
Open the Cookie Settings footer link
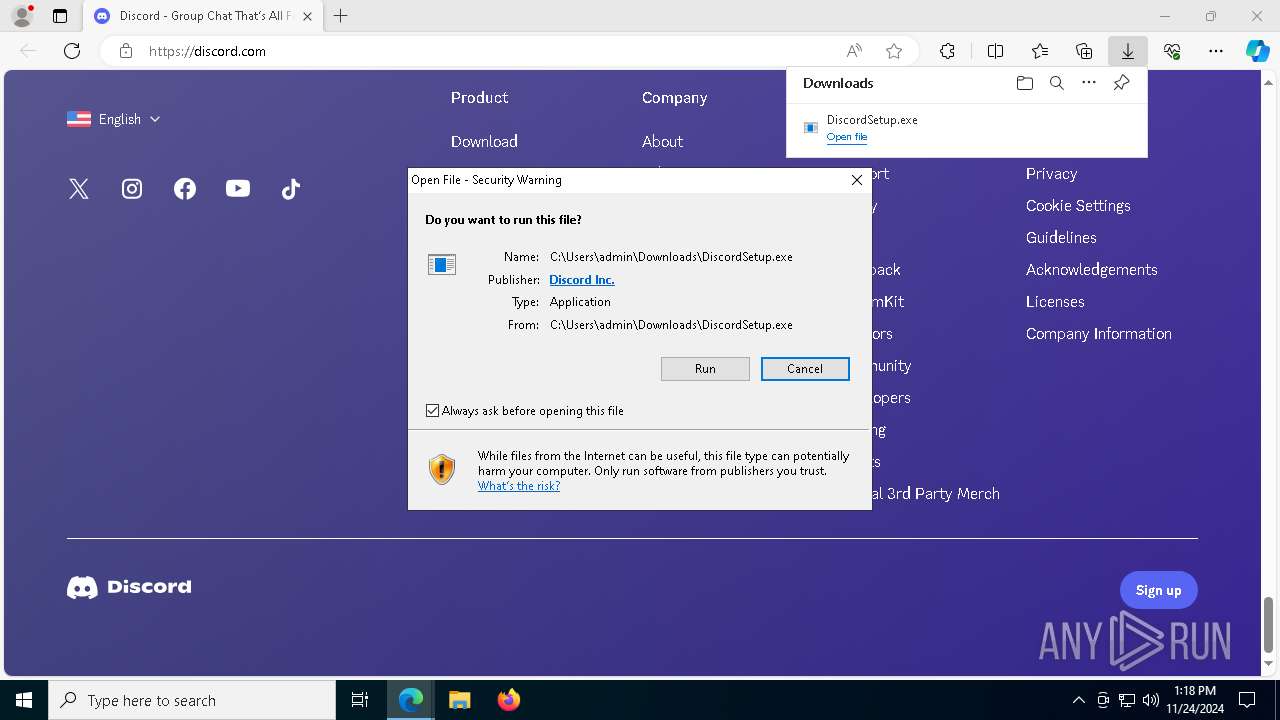coord(1078,206)
